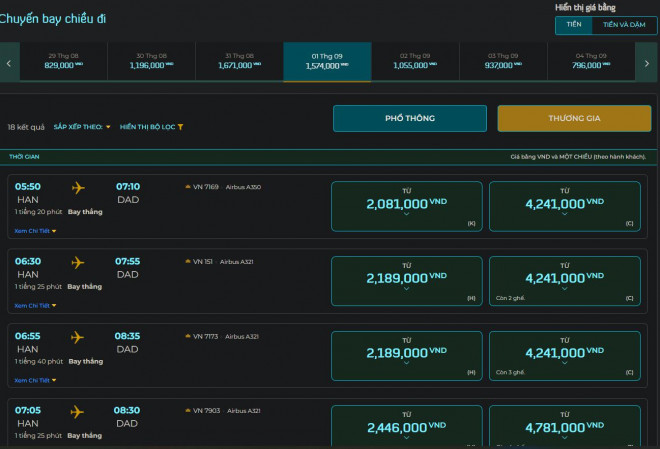Select the 31 Thg 08 date tab
Image resolution: width=660 pixels, height=449 pixels.
238,61
